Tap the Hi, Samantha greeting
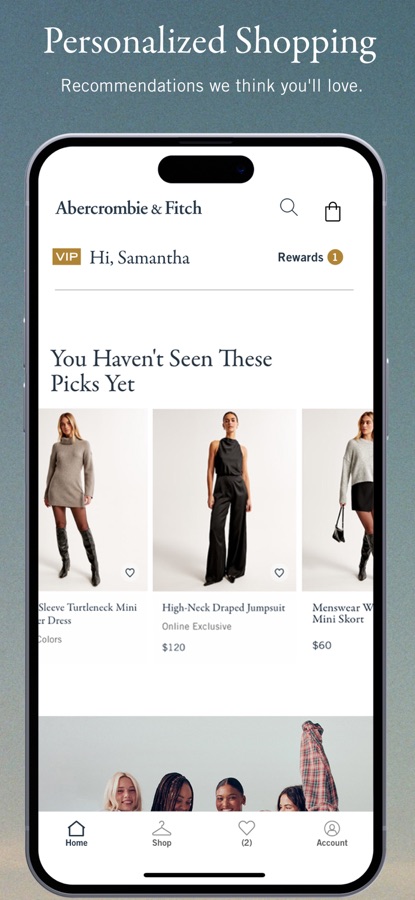 tap(139, 258)
